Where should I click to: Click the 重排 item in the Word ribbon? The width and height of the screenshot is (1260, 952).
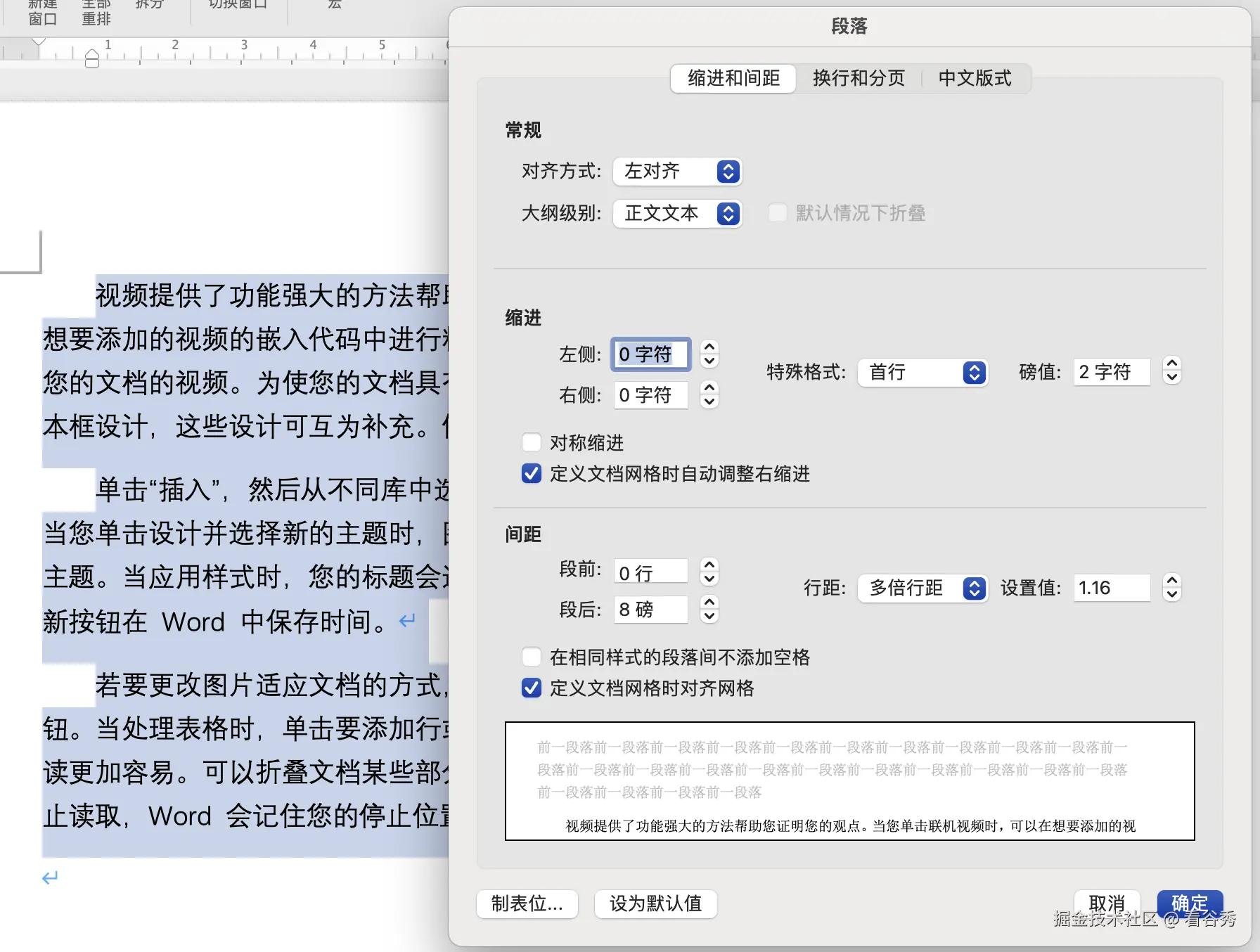[96, 19]
